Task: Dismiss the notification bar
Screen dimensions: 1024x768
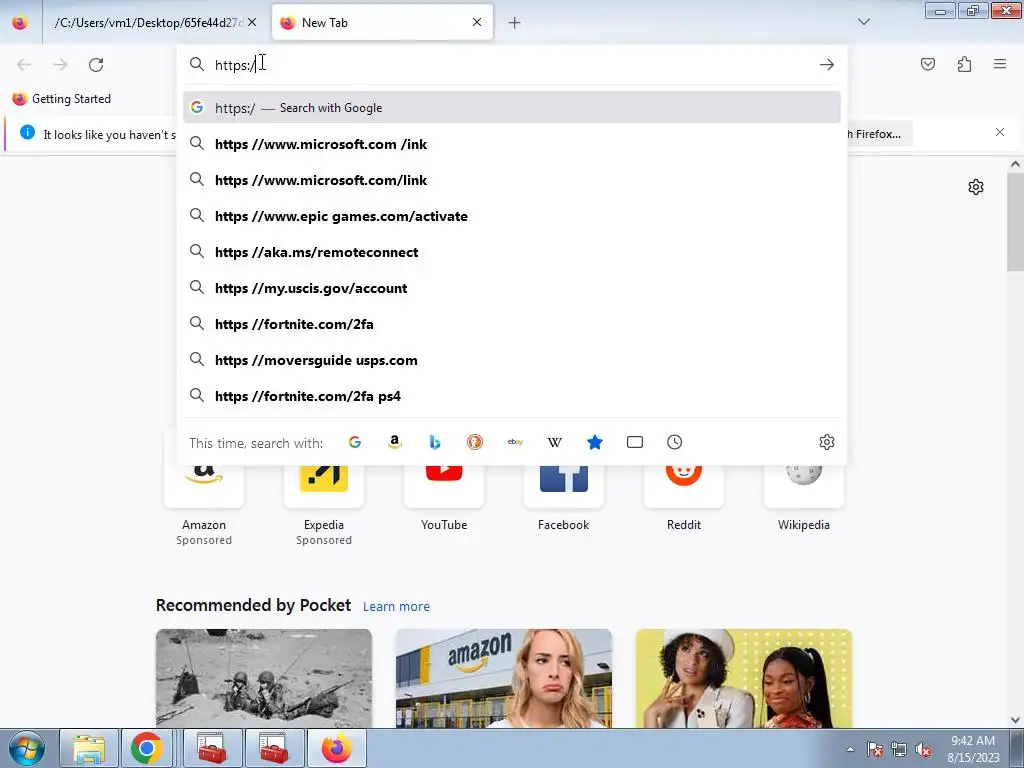Action: pyautogui.click(x=1000, y=133)
